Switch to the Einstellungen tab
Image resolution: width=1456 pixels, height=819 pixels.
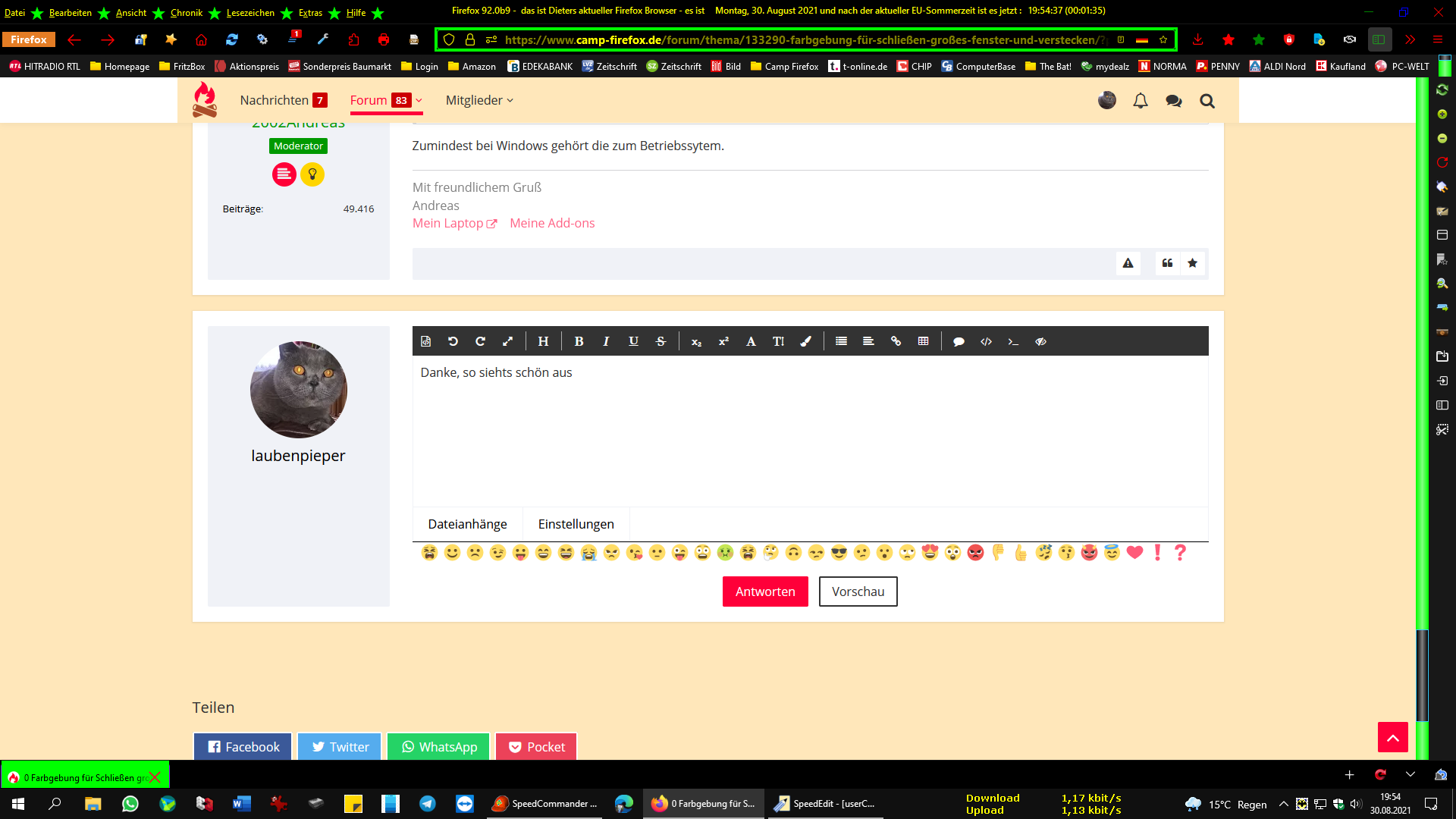[x=576, y=524]
